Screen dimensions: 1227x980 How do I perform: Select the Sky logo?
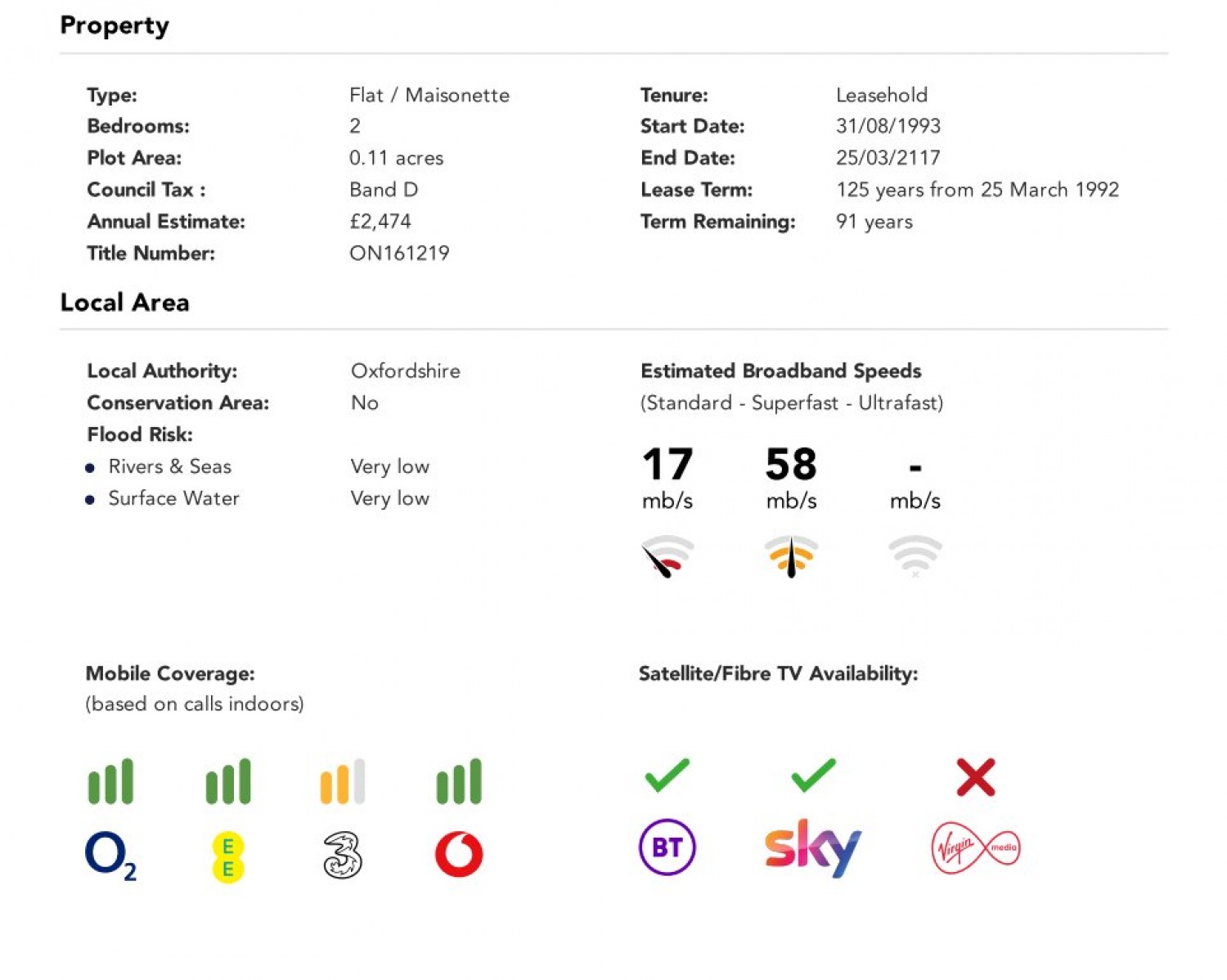pos(813,847)
